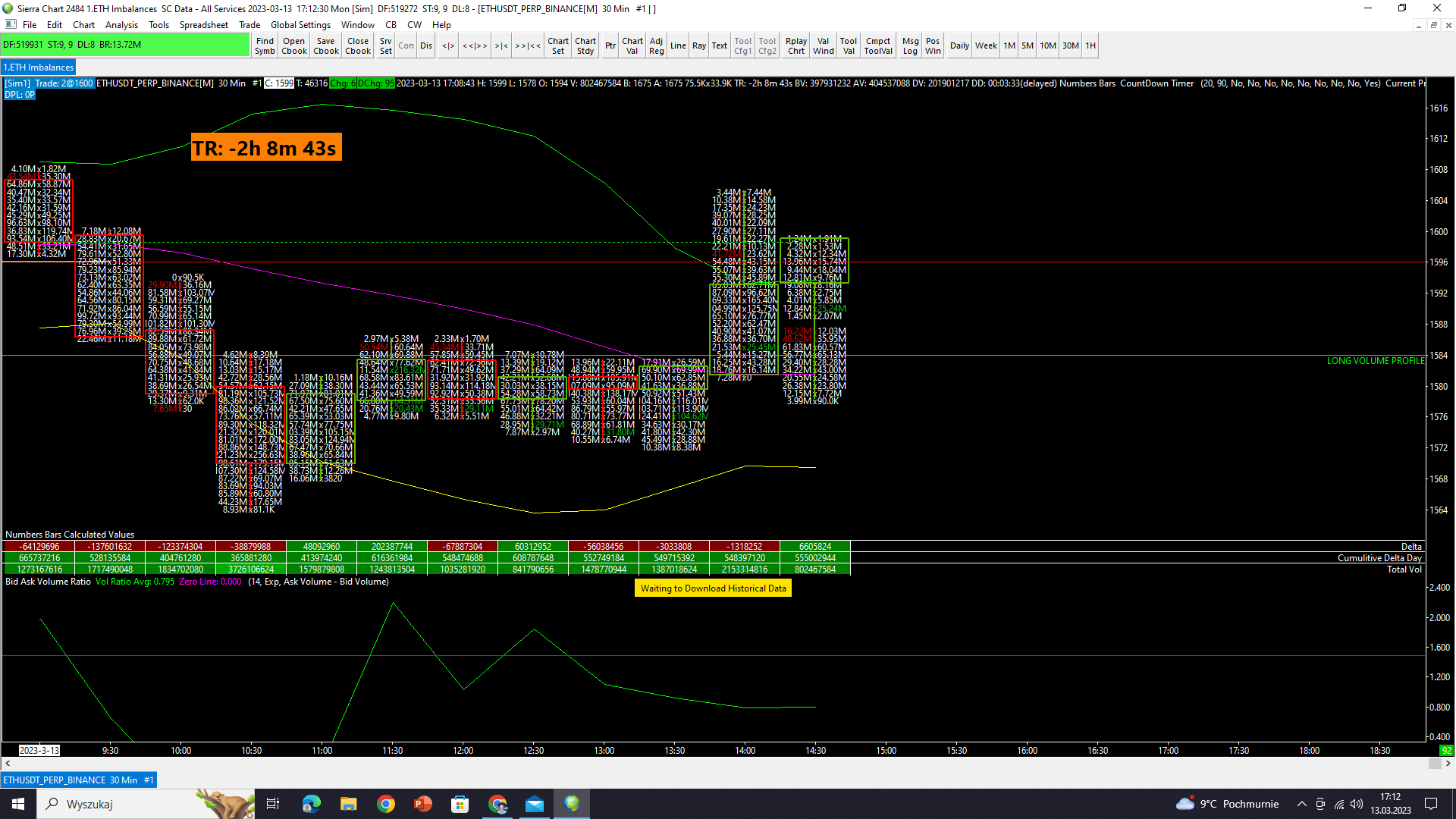1456x819 pixels.
Task: Toggle the Pointer (Ptr) tool mode
Action: [610, 46]
